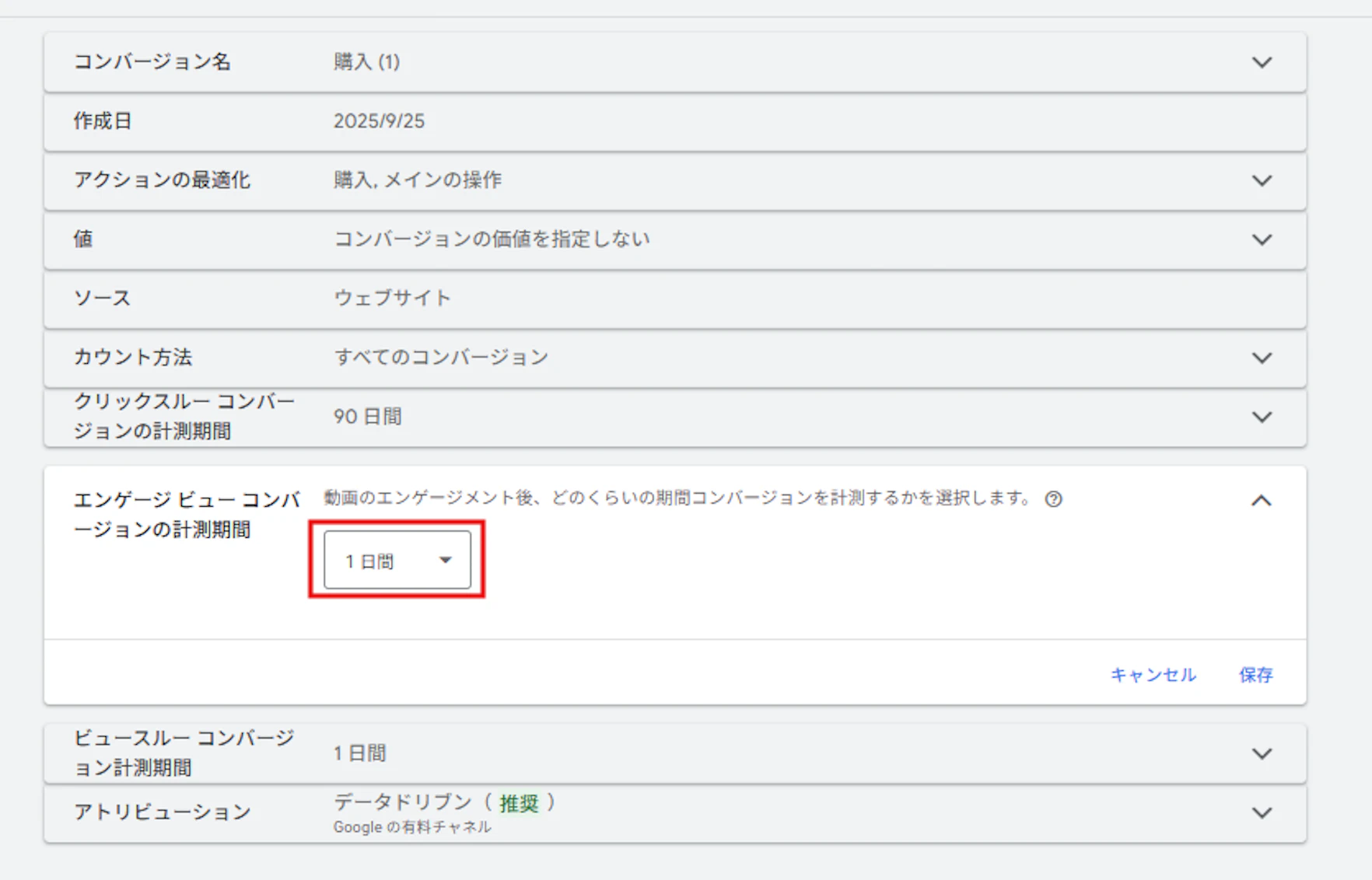This screenshot has height=880, width=1372.
Task: Click the 2025/9/25 creation date
Action: (379, 121)
